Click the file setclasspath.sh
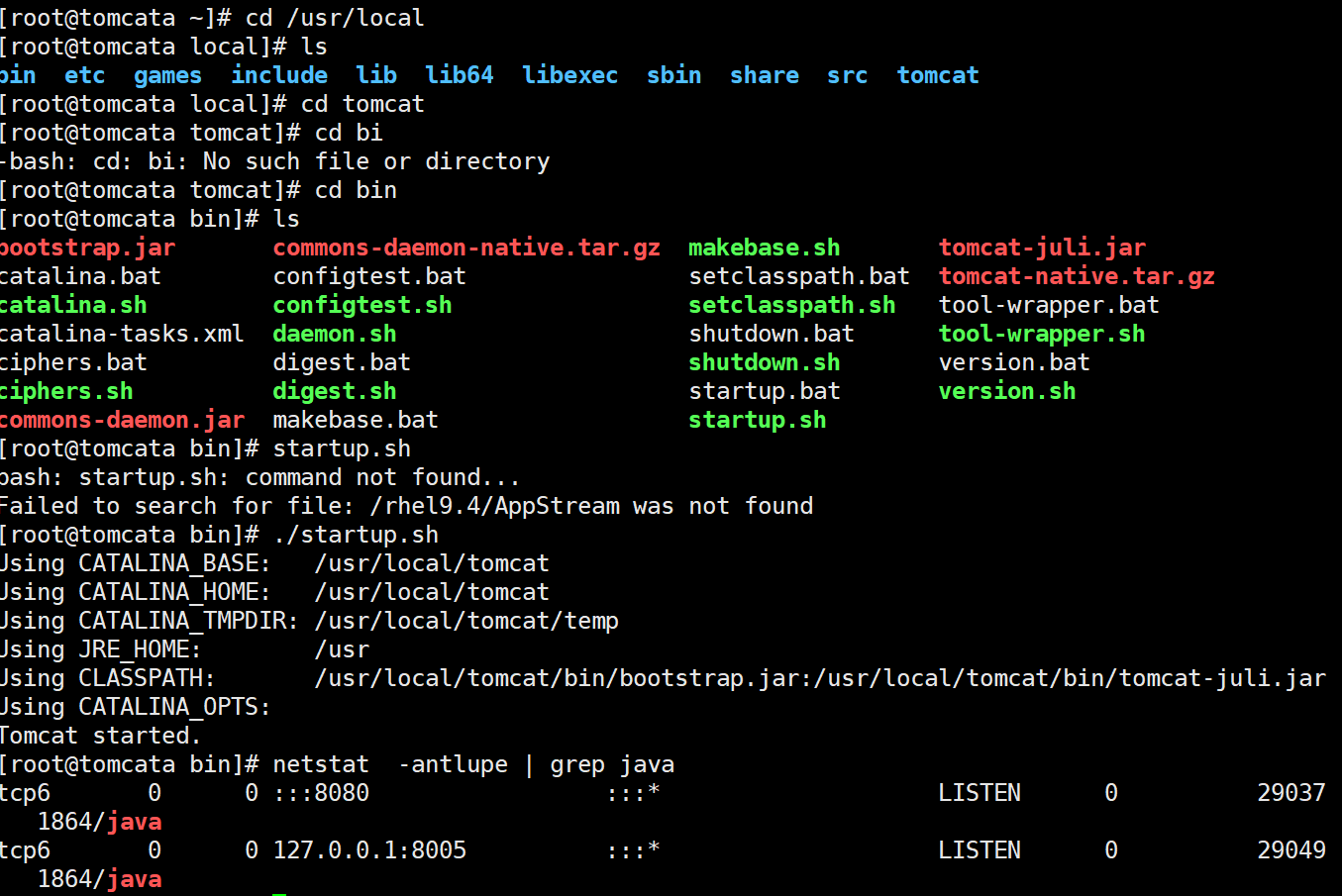1342x896 pixels. [x=792, y=305]
